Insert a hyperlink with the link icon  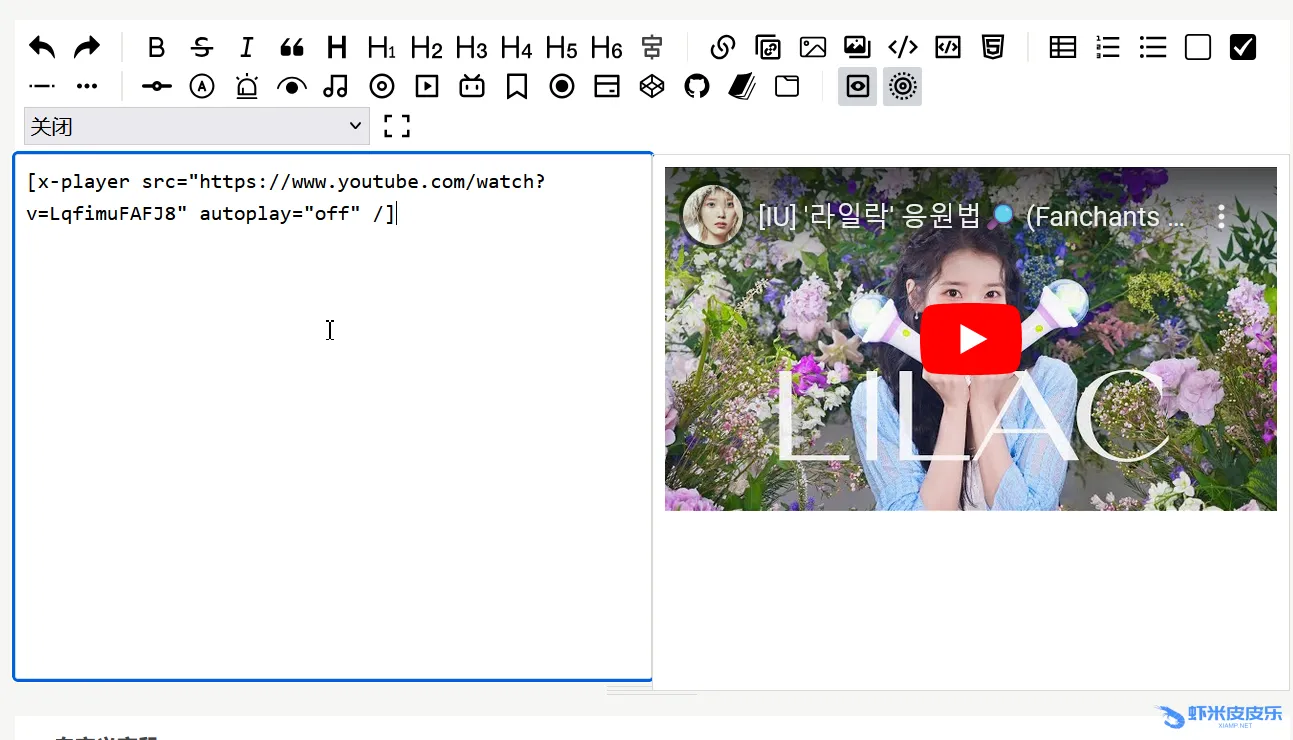point(722,47)
